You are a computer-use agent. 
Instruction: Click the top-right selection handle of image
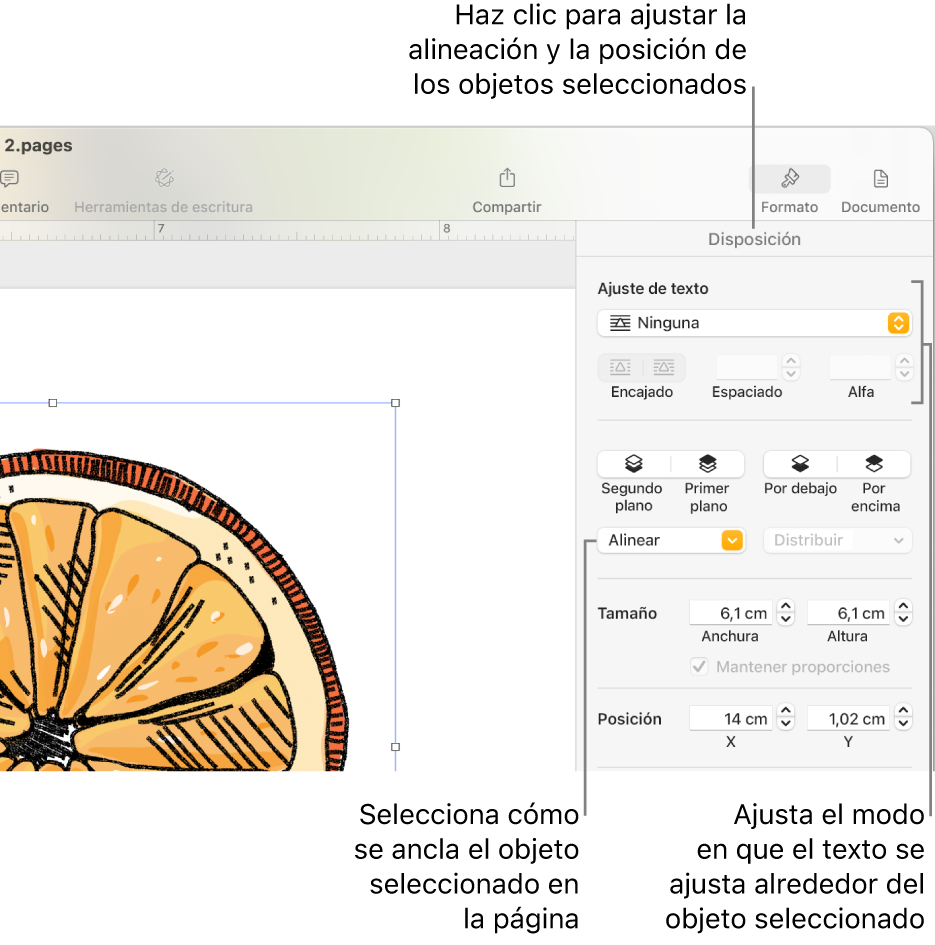tap(395, 403)
